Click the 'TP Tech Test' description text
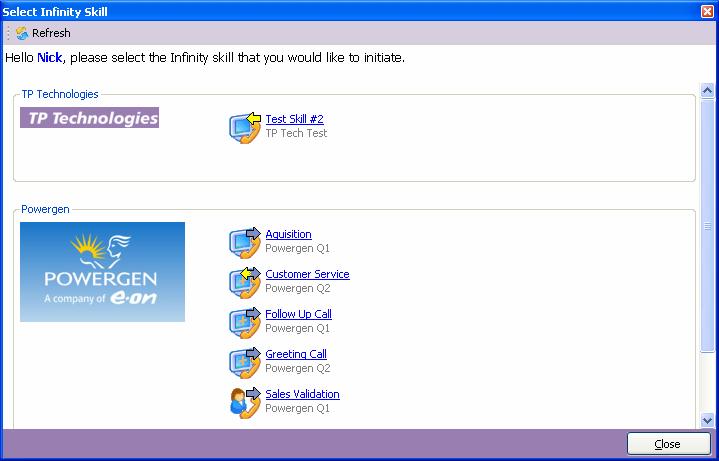Viewport: 719px width, 461px height. coord(296,133)
